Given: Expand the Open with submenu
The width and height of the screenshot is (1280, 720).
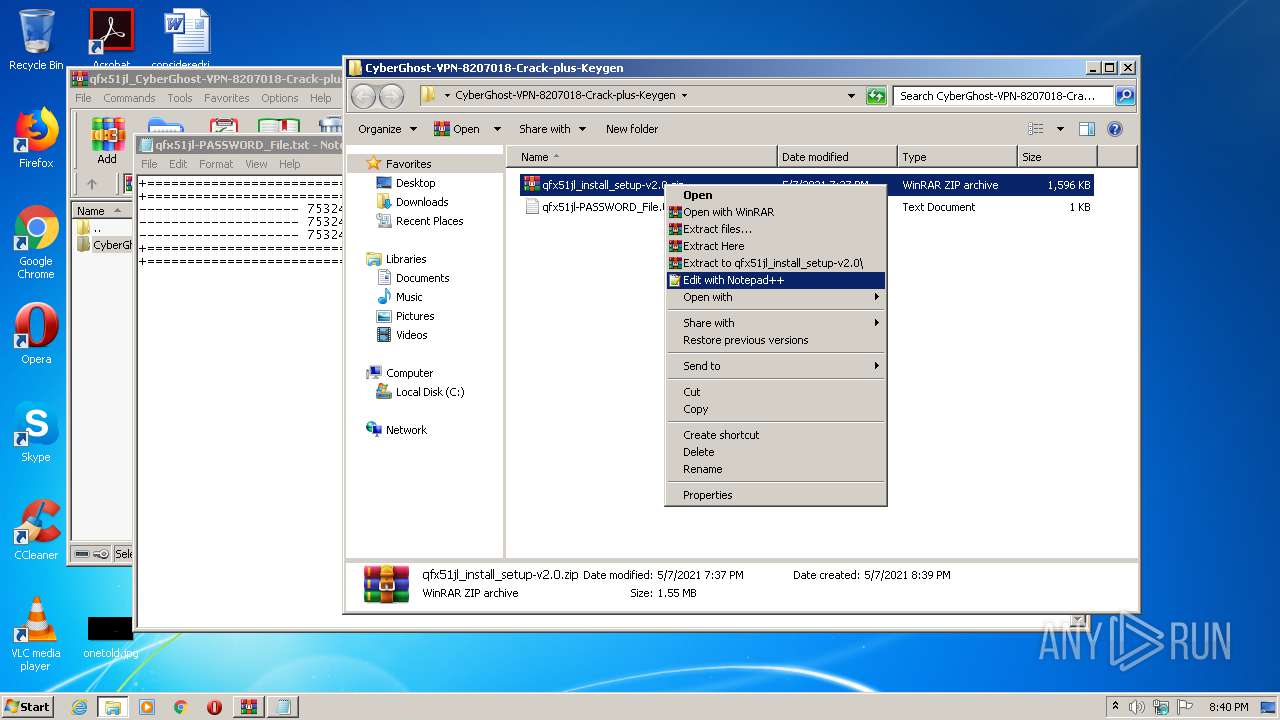Looking at the screenshot, I should click(x=776, y=297).
